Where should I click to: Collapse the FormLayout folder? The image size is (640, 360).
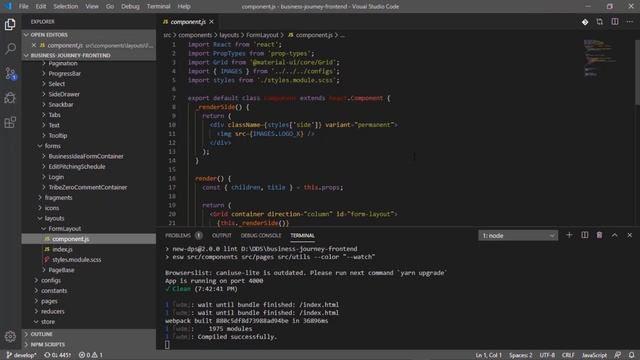click(x=64, y=229)
